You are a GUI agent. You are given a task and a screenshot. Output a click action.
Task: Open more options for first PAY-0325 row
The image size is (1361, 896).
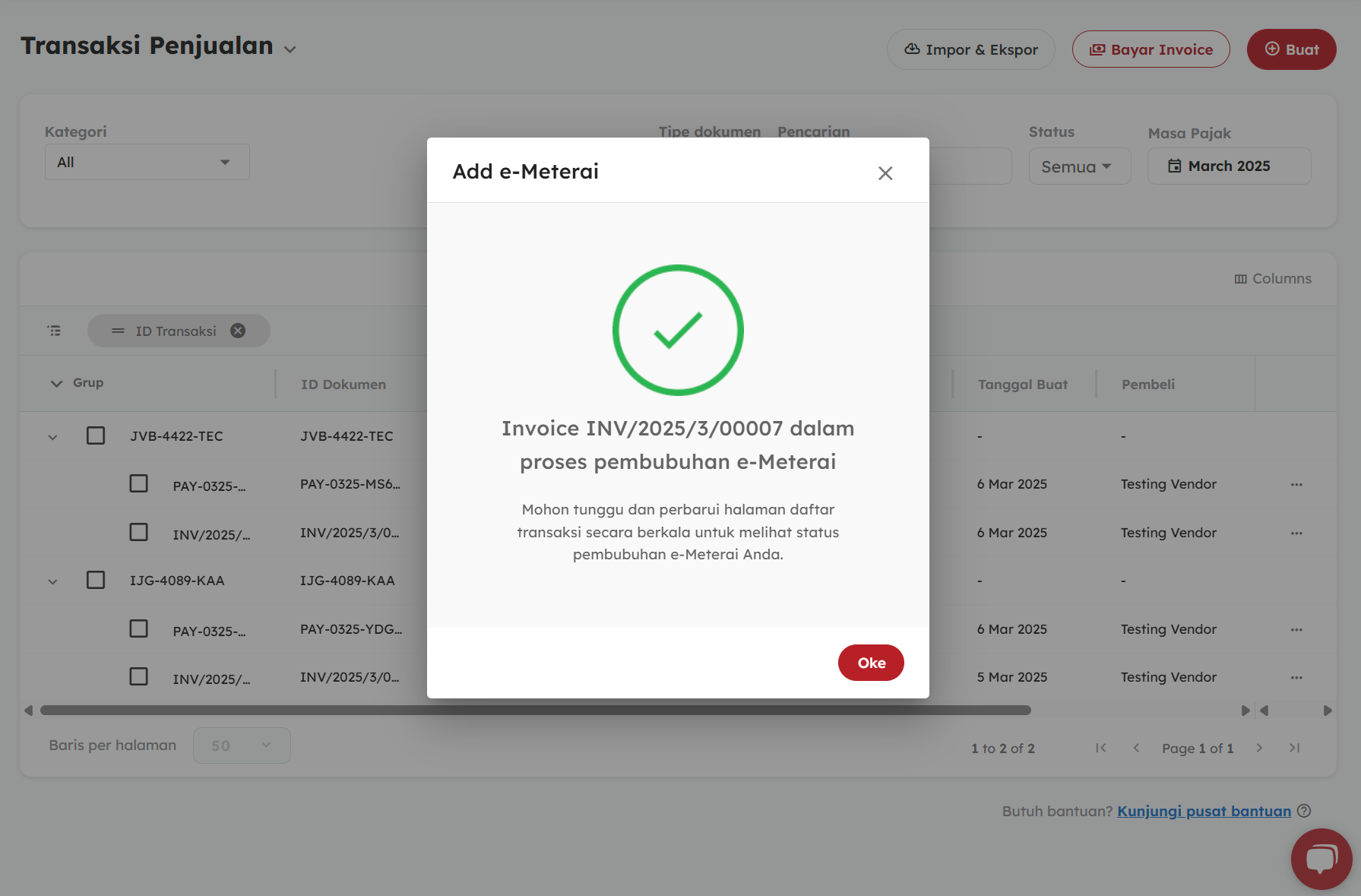click(x=1296, y=484)
